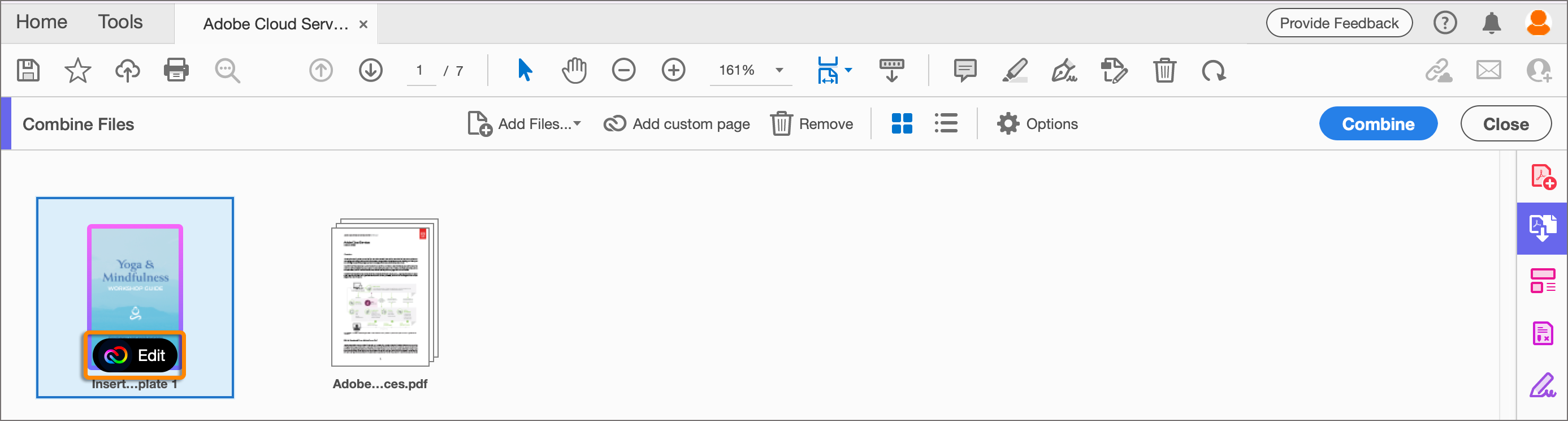Zoom out with the minus button
The height and width of the screenshot is (421, 1568).
(624, 71)
